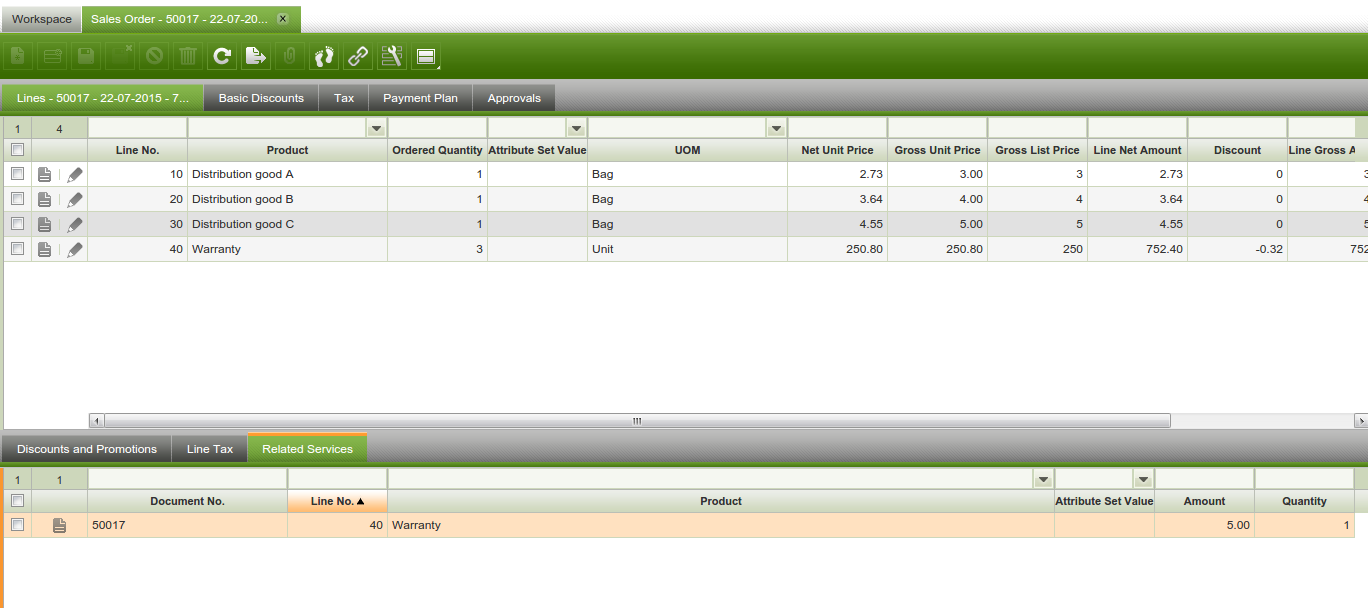Open form icon in Related Services row 50017

point(59,526)
